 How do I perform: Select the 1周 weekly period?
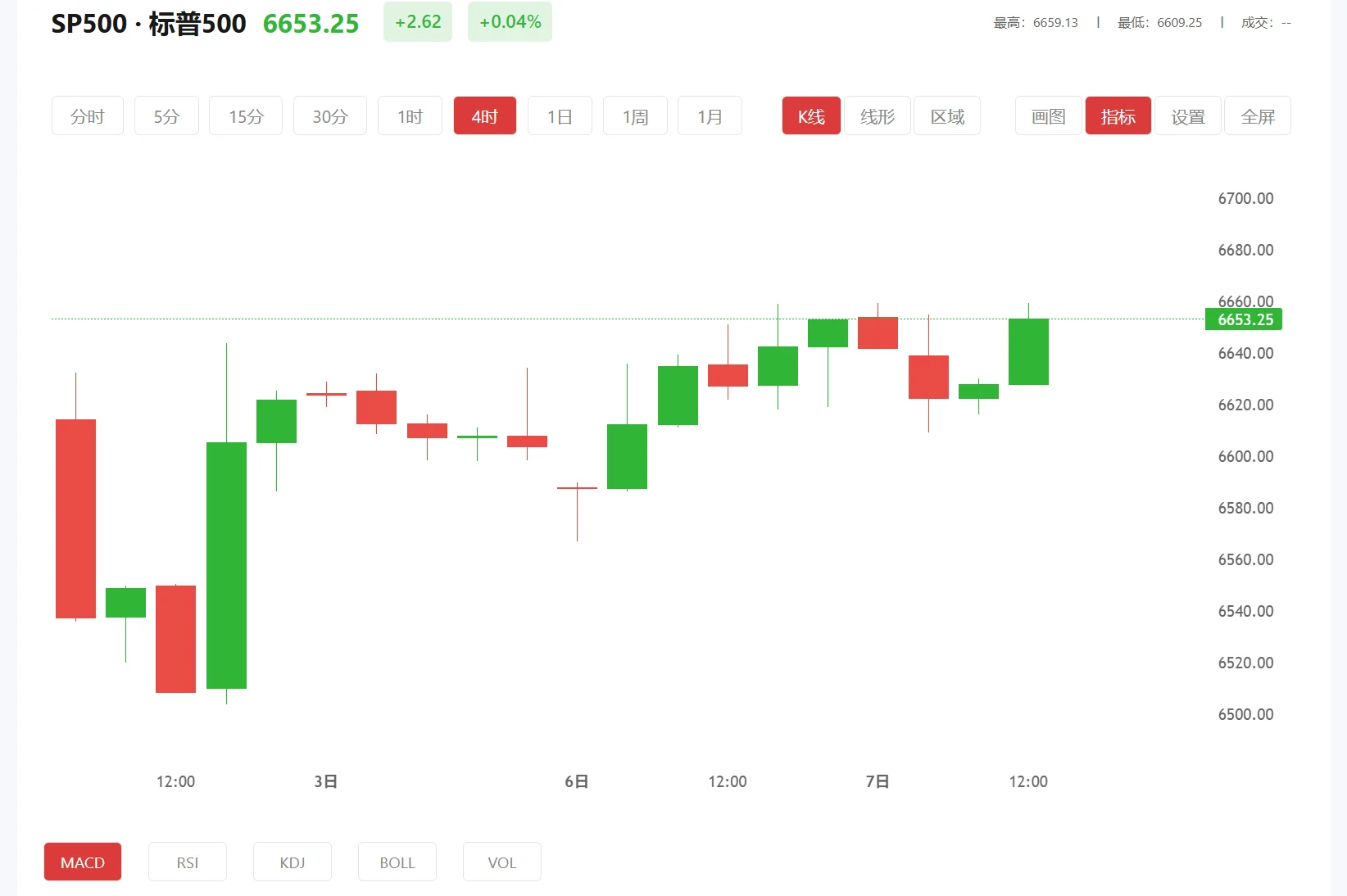point(635,116)
